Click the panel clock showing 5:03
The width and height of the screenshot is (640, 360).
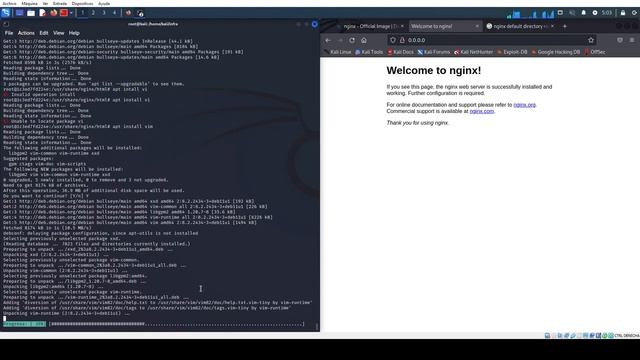[607, 13]
